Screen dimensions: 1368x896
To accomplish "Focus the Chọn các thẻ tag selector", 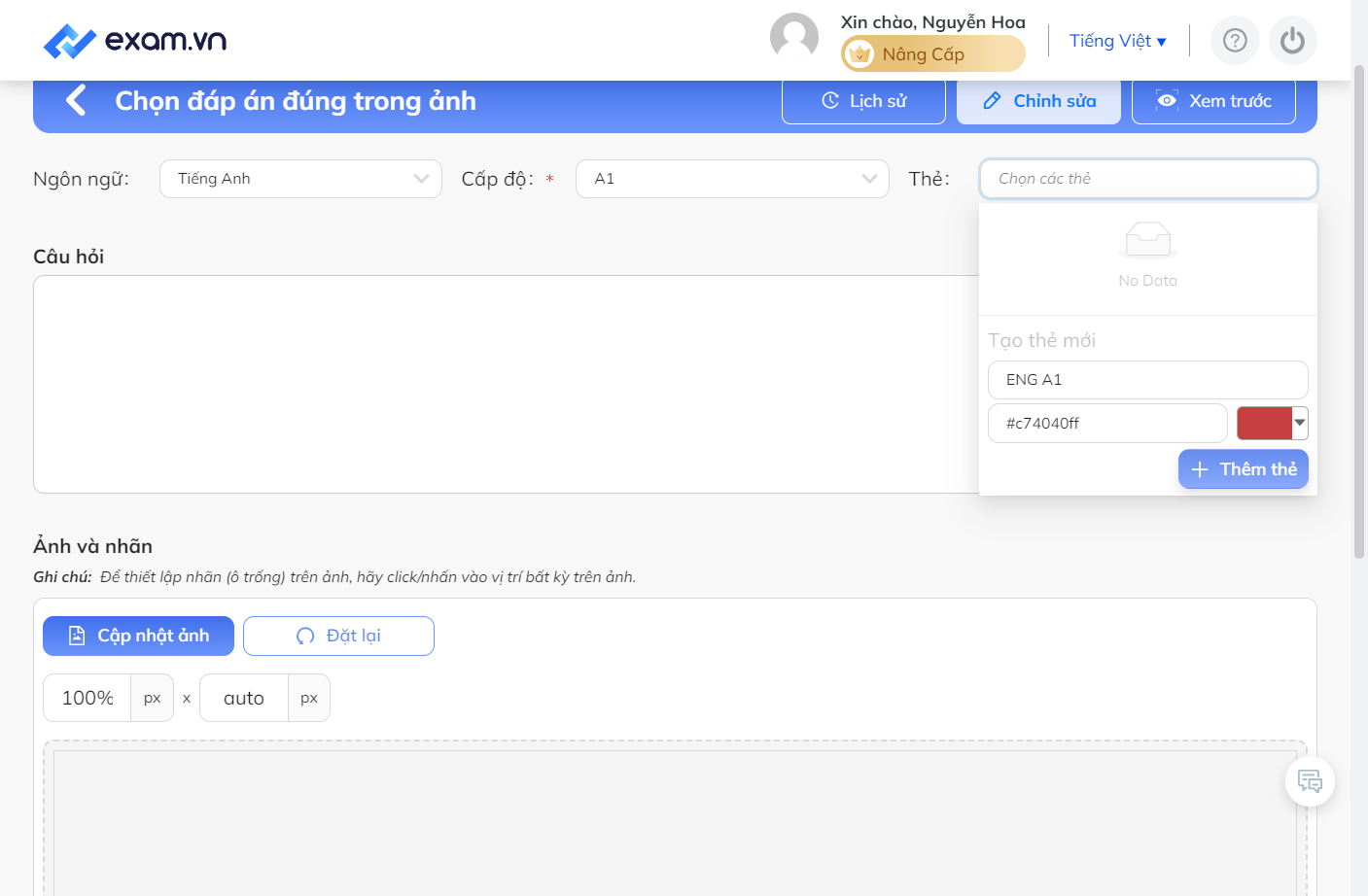I will 1148,179.
